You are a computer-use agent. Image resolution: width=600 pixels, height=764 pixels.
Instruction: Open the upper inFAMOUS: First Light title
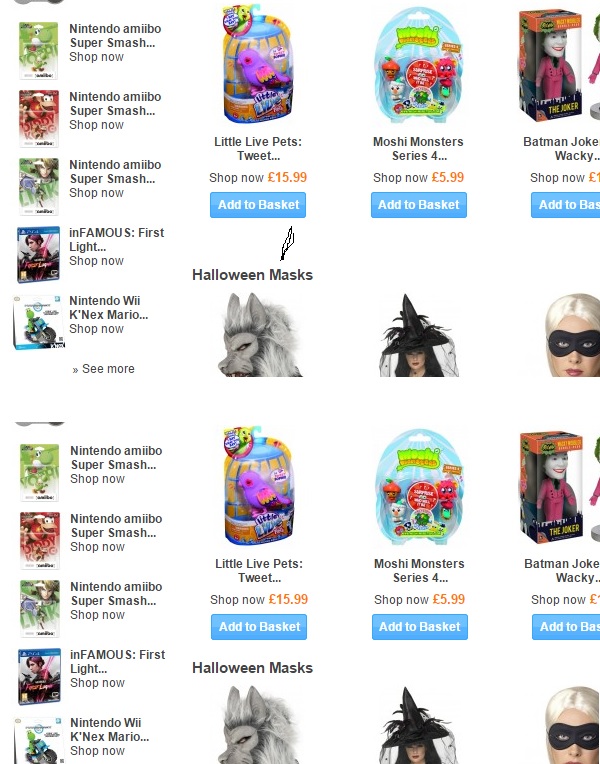coord(116,240)
